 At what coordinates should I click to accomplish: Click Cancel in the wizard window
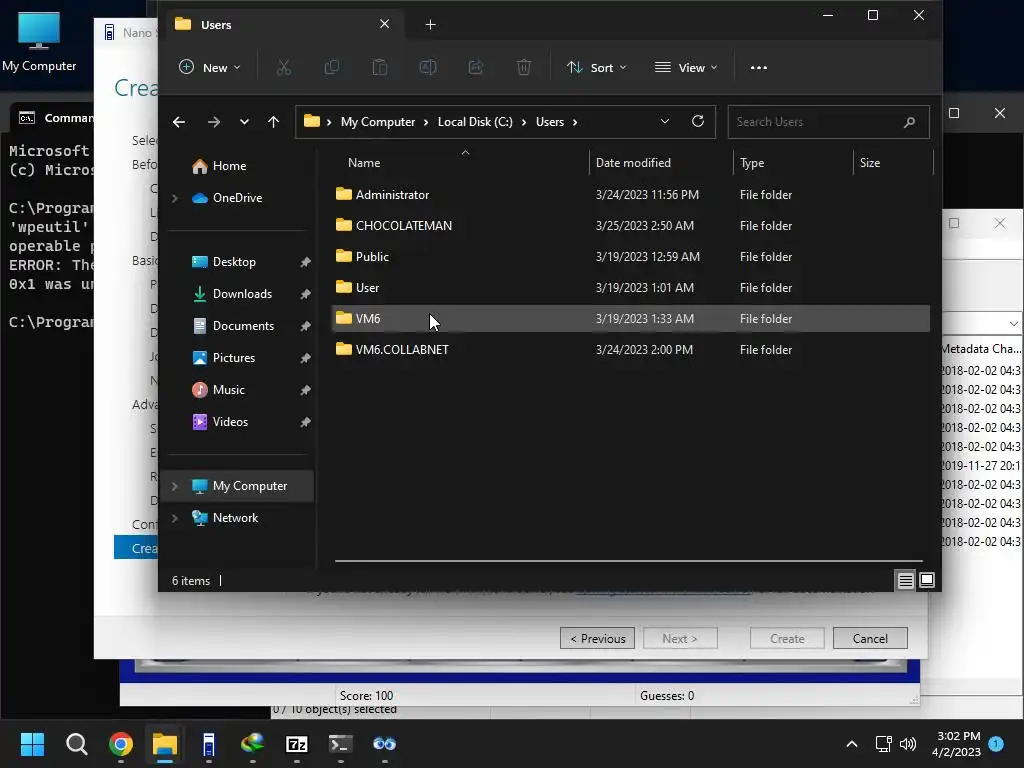(870, 638)
